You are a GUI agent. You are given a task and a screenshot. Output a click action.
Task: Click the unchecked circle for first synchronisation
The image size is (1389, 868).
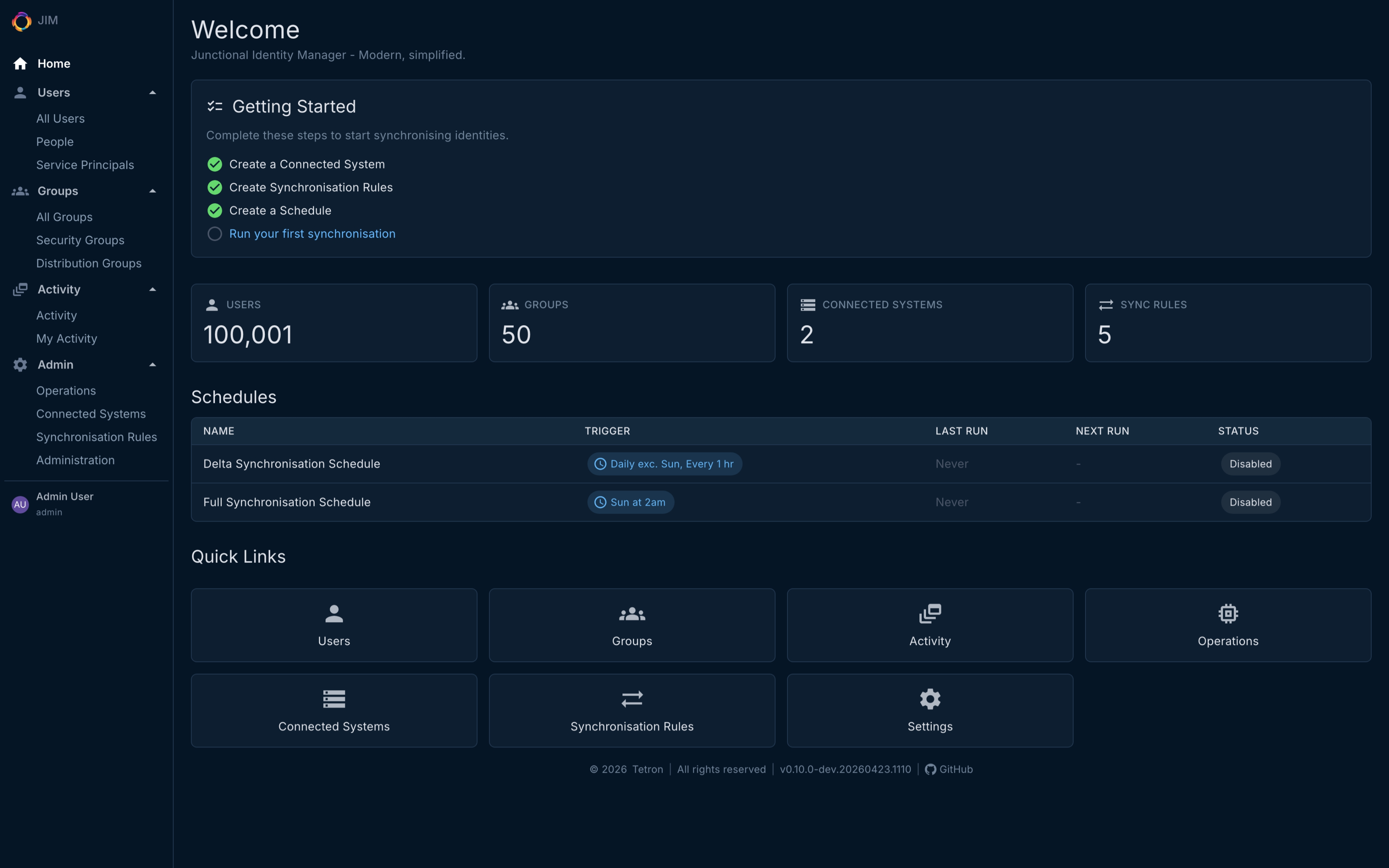pyautogui.click(x=215, y=234)
